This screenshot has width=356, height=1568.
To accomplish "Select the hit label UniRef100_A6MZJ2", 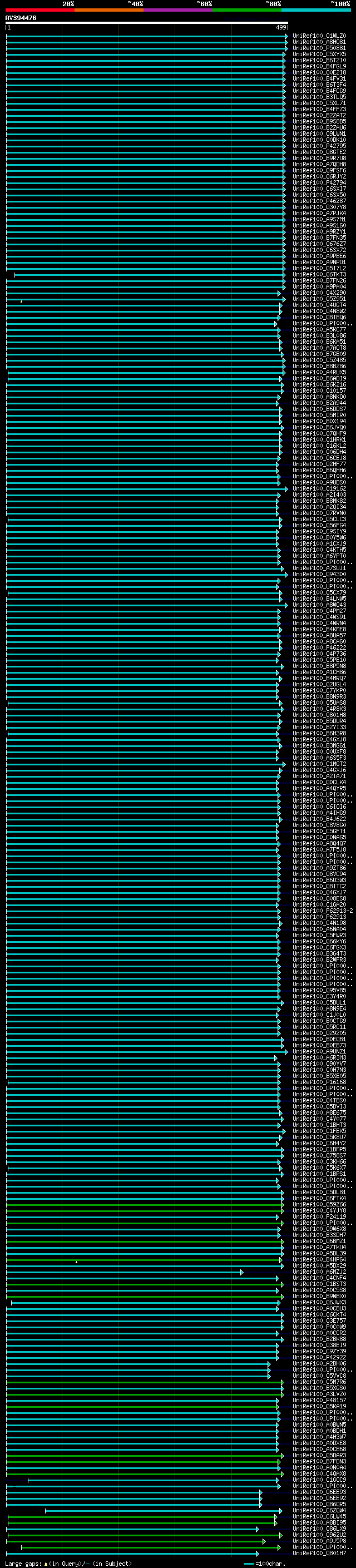I will [319, 1272].
